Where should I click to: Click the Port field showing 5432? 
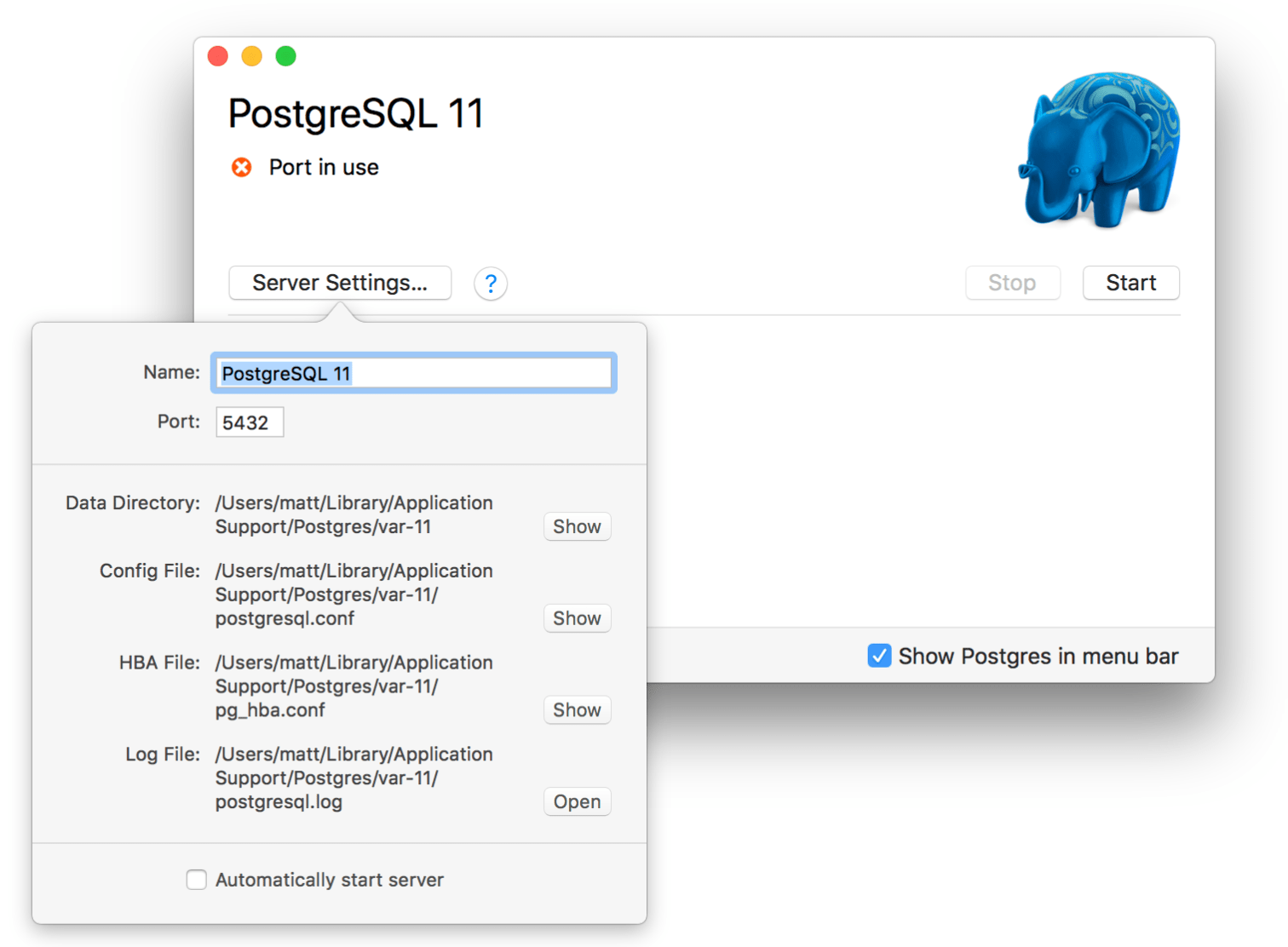click(x=249, y=422)
